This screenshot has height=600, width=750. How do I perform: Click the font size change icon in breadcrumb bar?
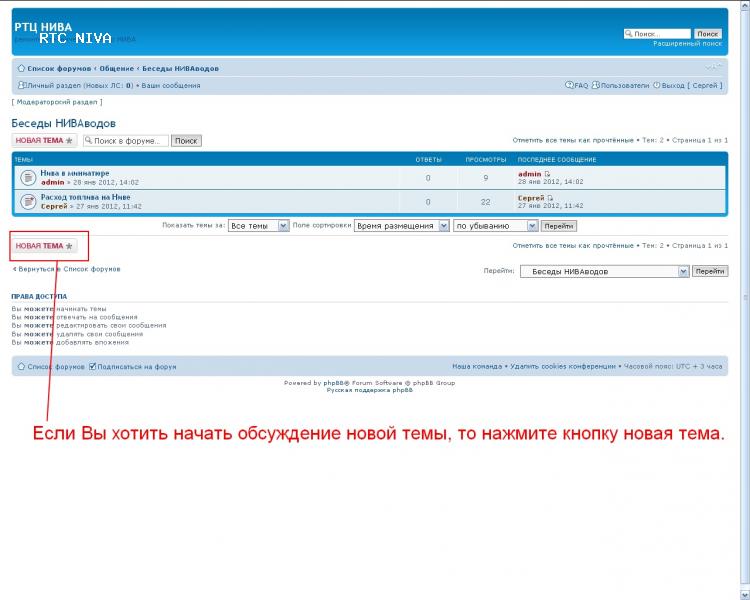[713, 67]
